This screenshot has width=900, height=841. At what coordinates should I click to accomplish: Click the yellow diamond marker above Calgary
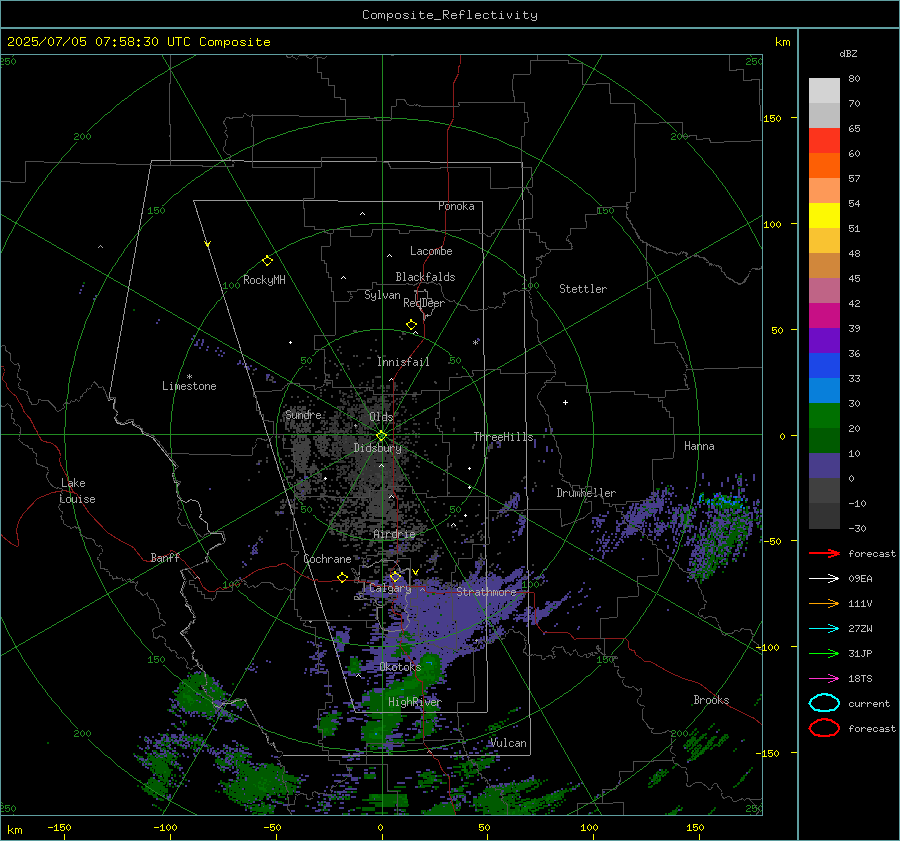point(395,576)
